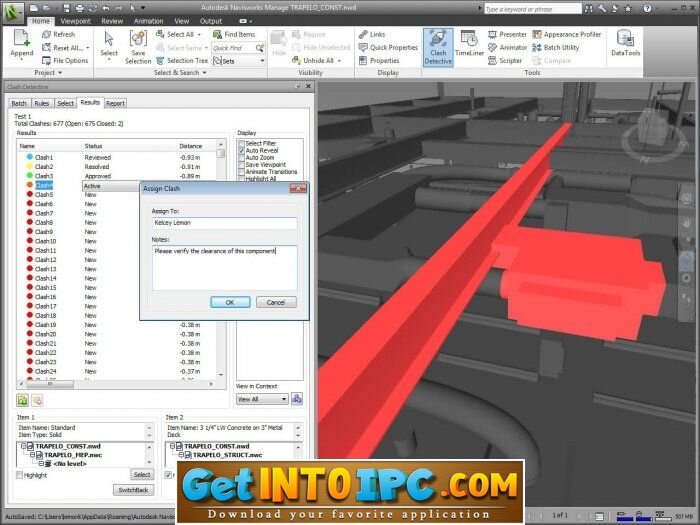This screenshot has height=525, width=700.
Task: Click the Refresh icon in Project
Action: (46, 34)
